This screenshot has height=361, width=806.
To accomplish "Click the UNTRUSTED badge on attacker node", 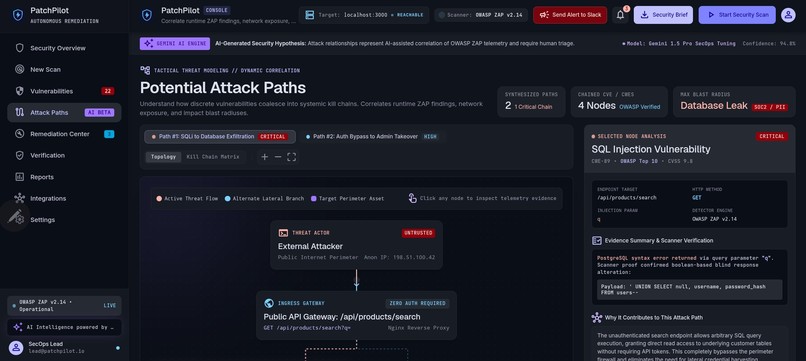I will click(418, 233).
